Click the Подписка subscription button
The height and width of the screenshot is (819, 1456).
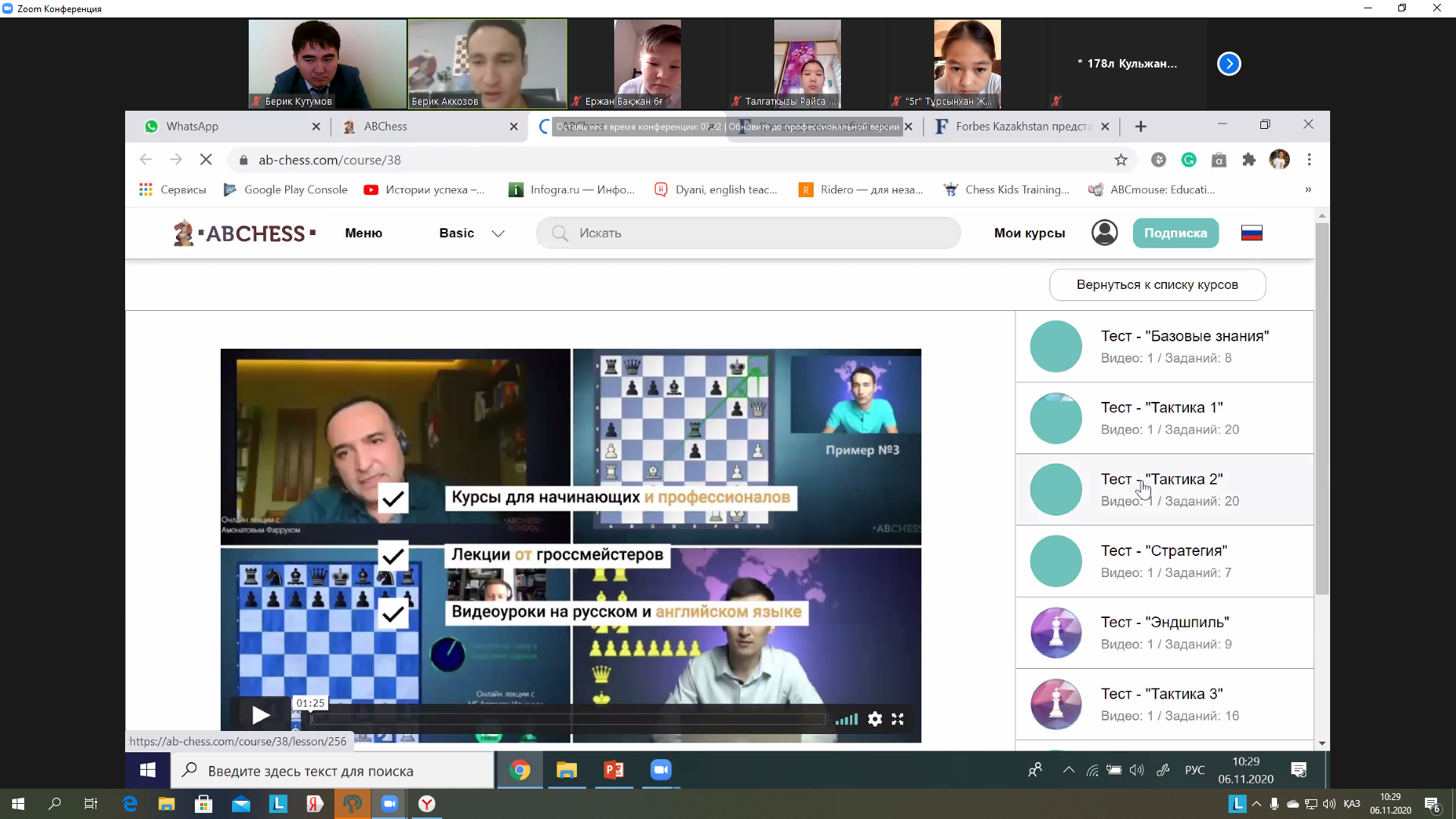[1175, 233]
